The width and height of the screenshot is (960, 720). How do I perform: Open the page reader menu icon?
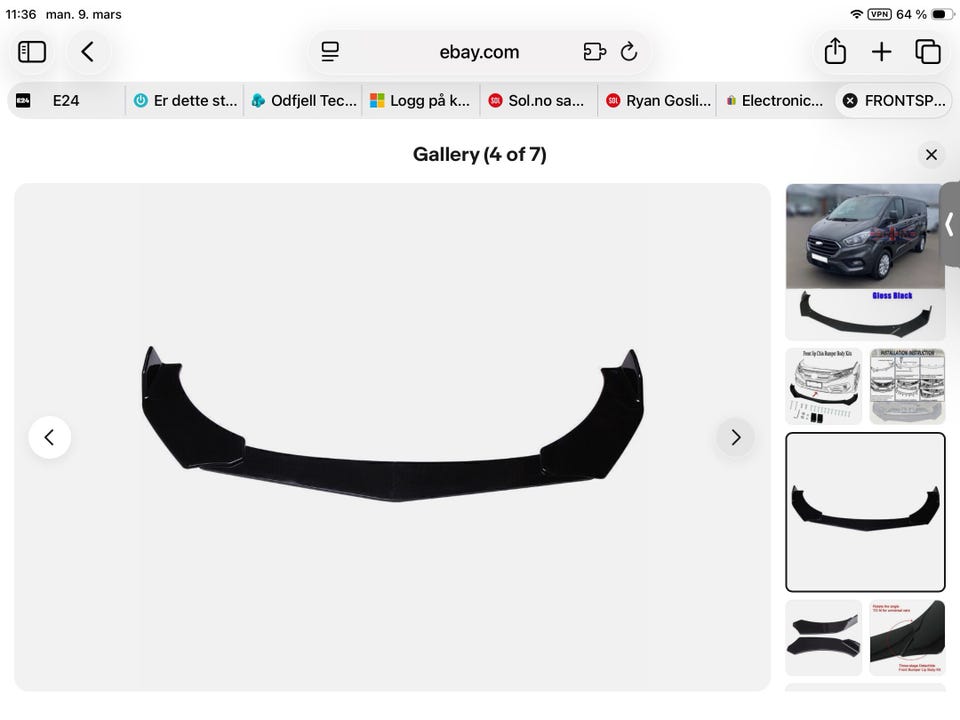click(330, 52)
